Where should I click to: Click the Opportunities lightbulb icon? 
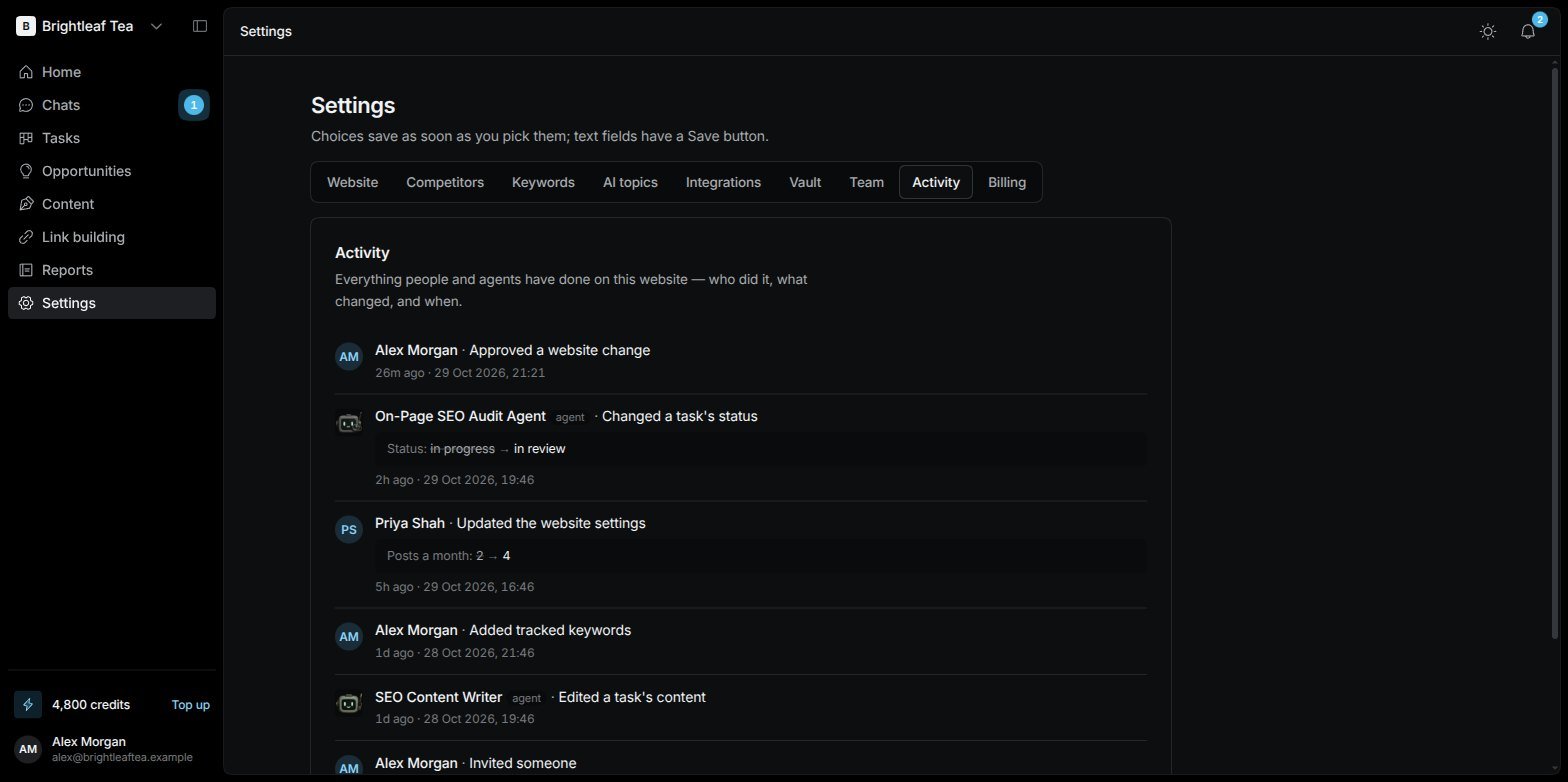pos(26,171)
